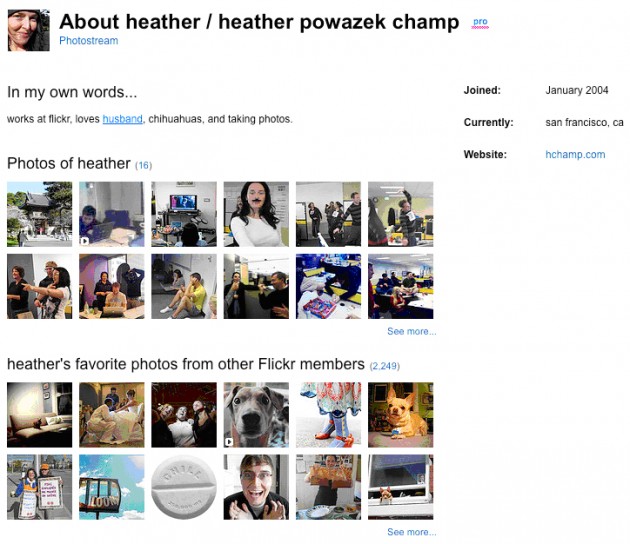The width and height of the screenshot is (630, 544).
Task: Click the pro badge next to name
Action: coord(480,22)
